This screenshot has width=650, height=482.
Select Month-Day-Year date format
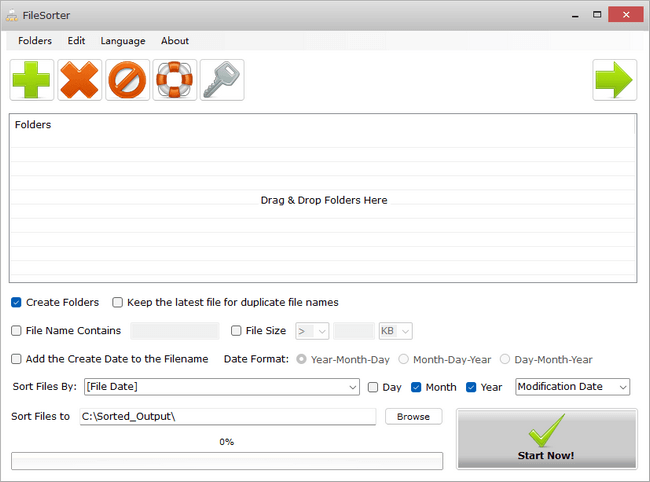tap(403, 359)
